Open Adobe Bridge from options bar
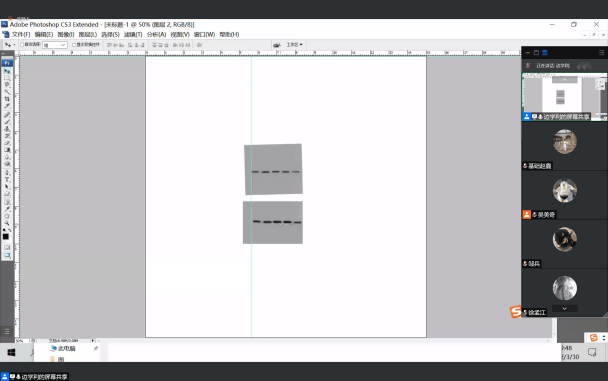Viewport: 608px width, 381px height. click(277, 45)
